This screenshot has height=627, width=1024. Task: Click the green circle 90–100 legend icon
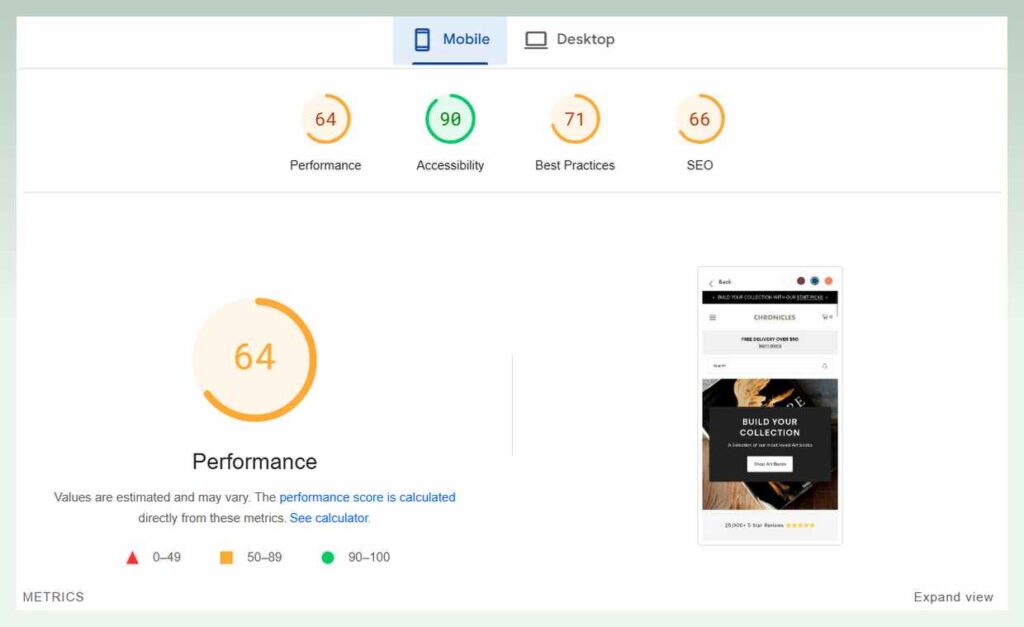pos(328,557)
